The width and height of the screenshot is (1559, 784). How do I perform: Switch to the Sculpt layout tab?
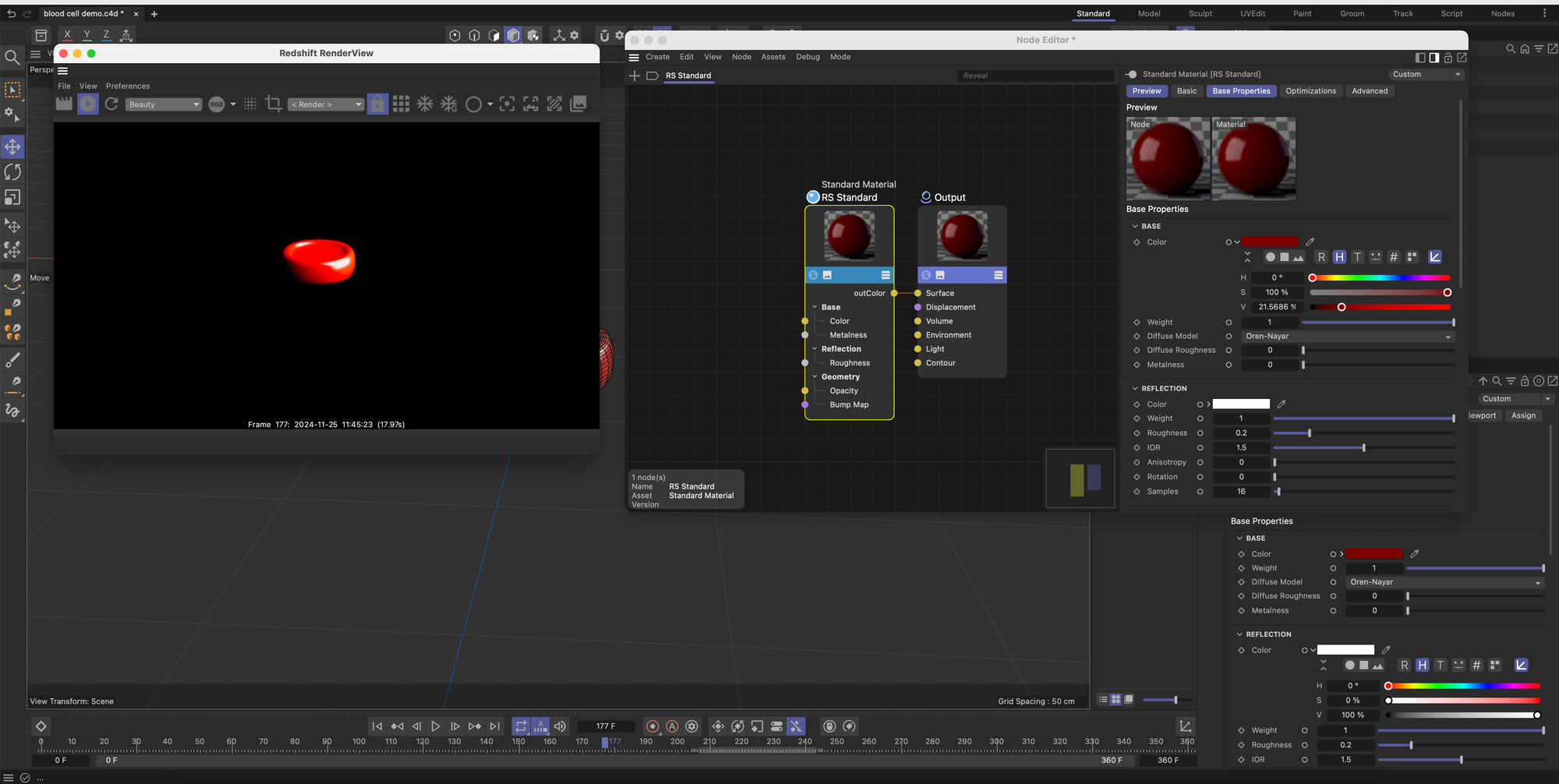point(1200,13)
